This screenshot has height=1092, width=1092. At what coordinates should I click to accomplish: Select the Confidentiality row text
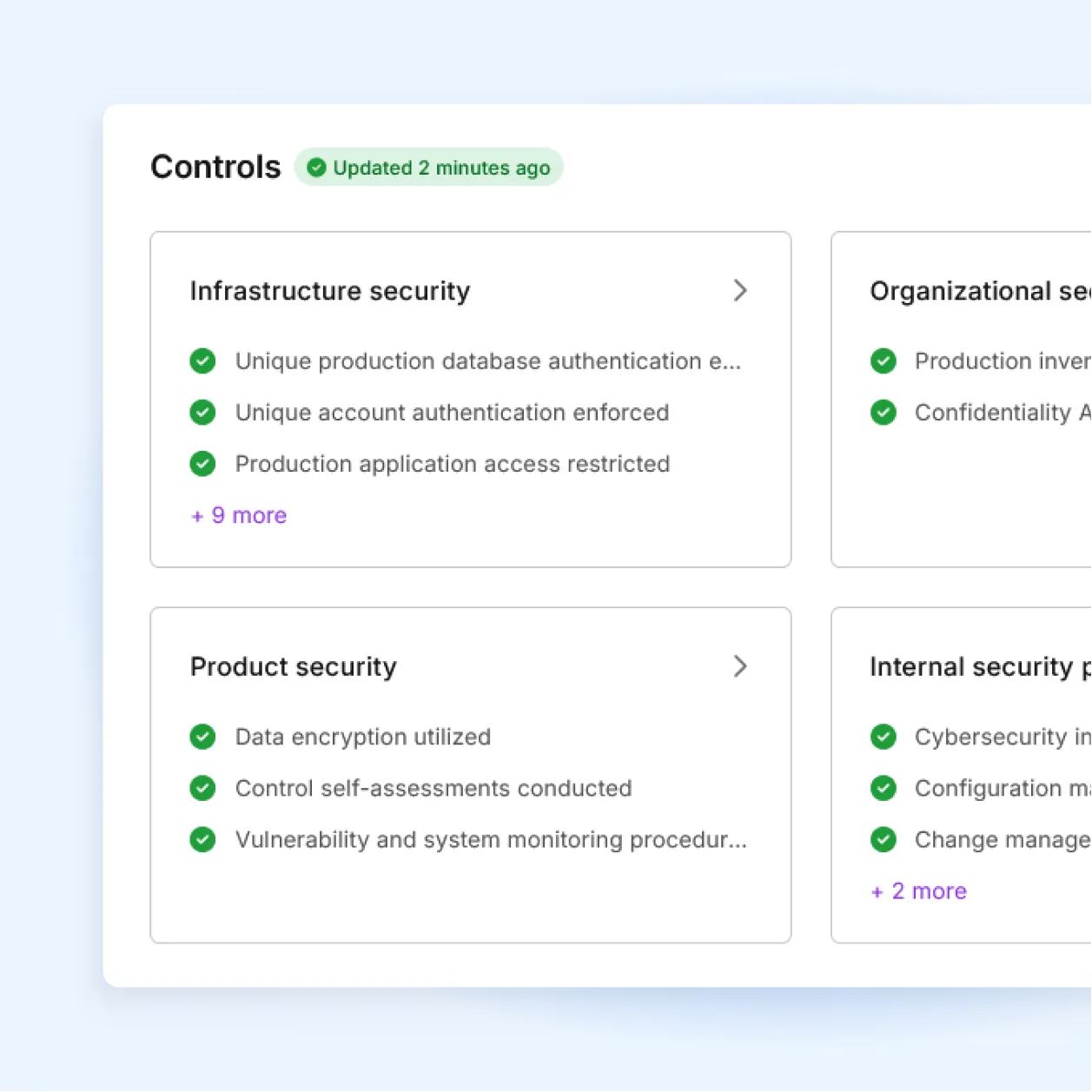click(x=1003, y=412)
